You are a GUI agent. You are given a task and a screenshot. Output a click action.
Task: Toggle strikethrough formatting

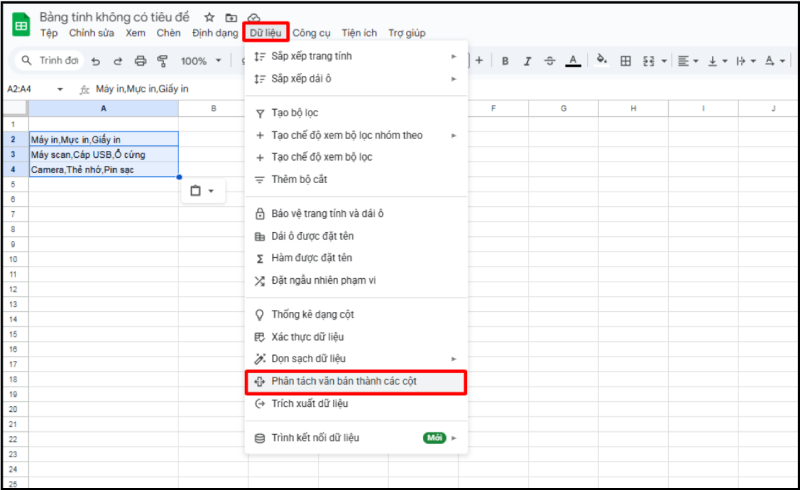(x=549, y=61)
